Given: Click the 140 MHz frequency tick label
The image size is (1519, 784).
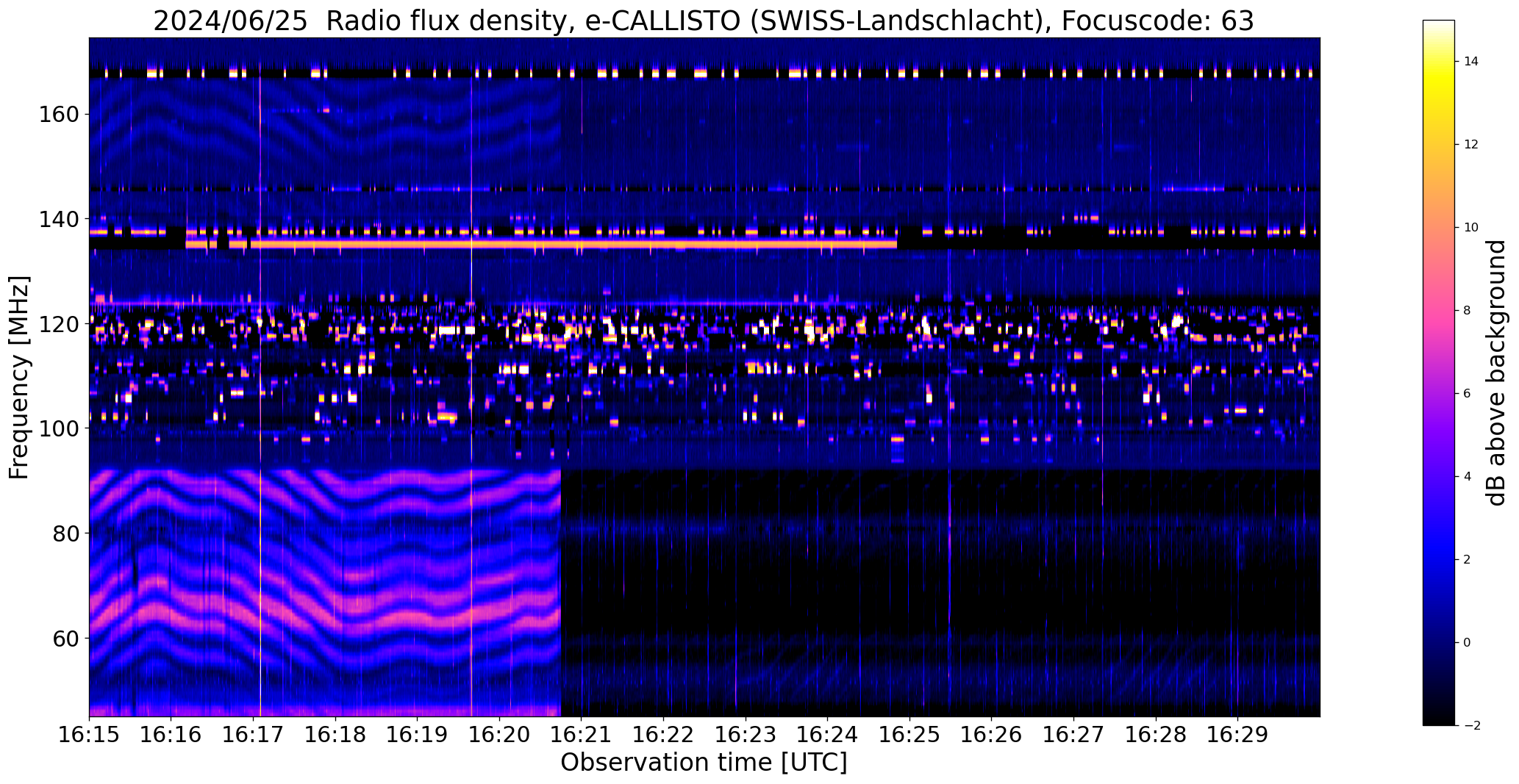Looking at the screenshot, I should [59, 219].
